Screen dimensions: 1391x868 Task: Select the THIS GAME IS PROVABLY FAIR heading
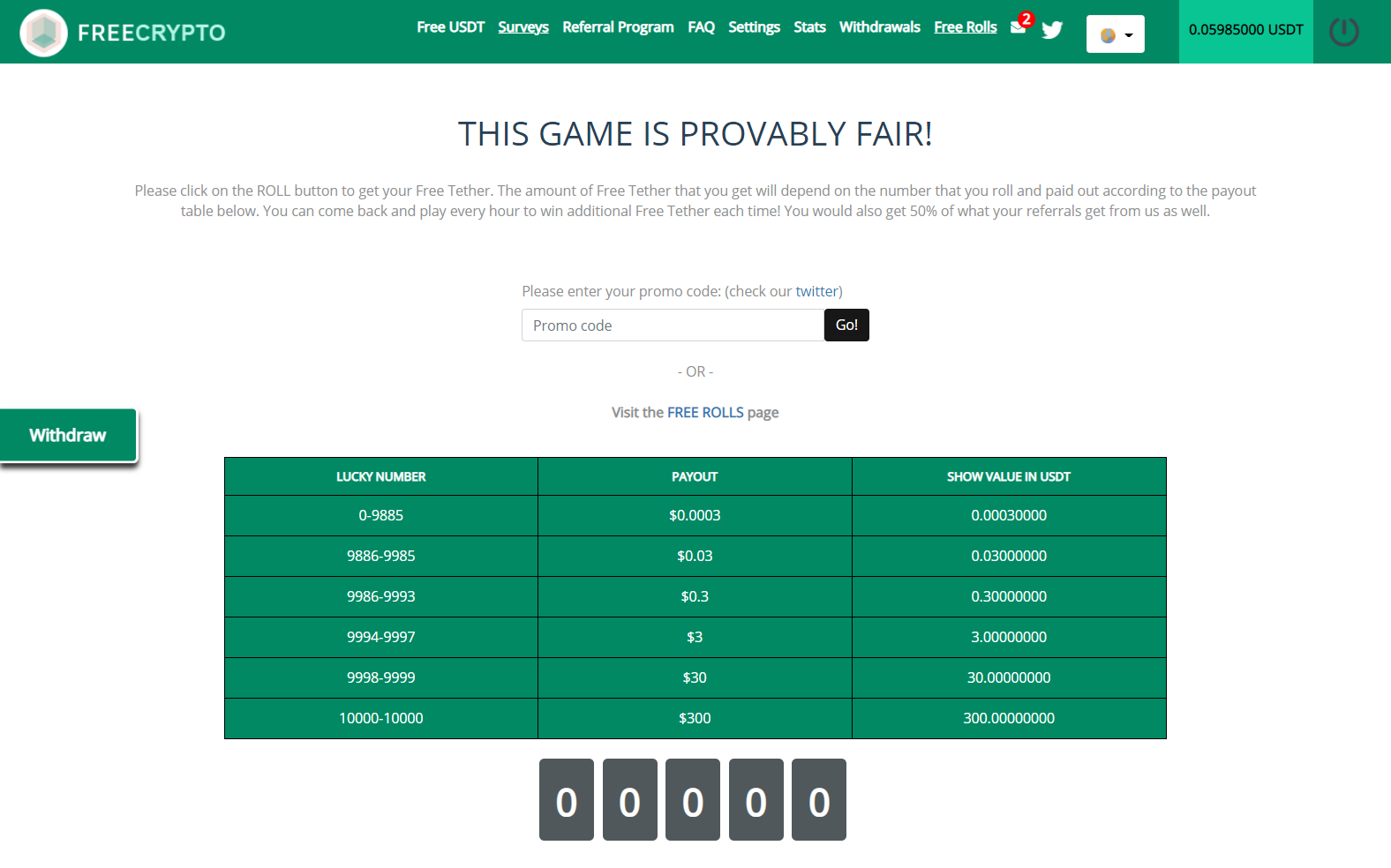[695, 134]
